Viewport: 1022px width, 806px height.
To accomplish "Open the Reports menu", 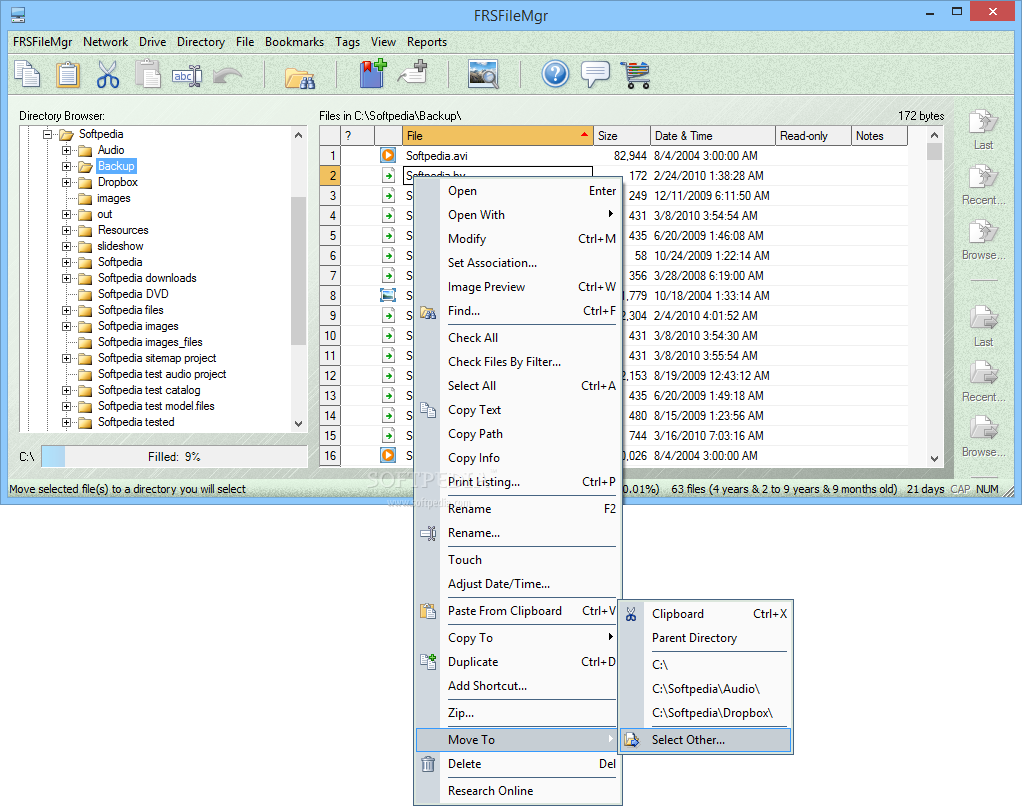I will pyautogui.click(x=427, y=42).
